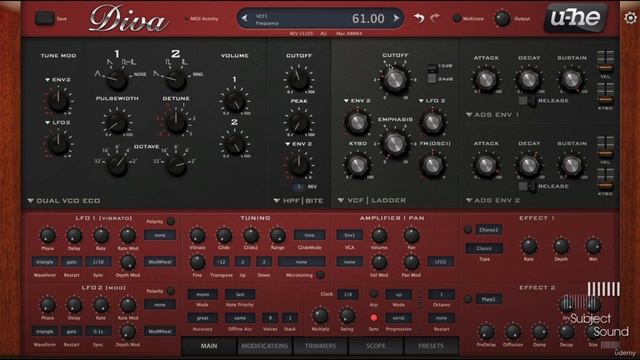
Task: Click the Effect 1 Classic Type selector
Action: [484, 248]
